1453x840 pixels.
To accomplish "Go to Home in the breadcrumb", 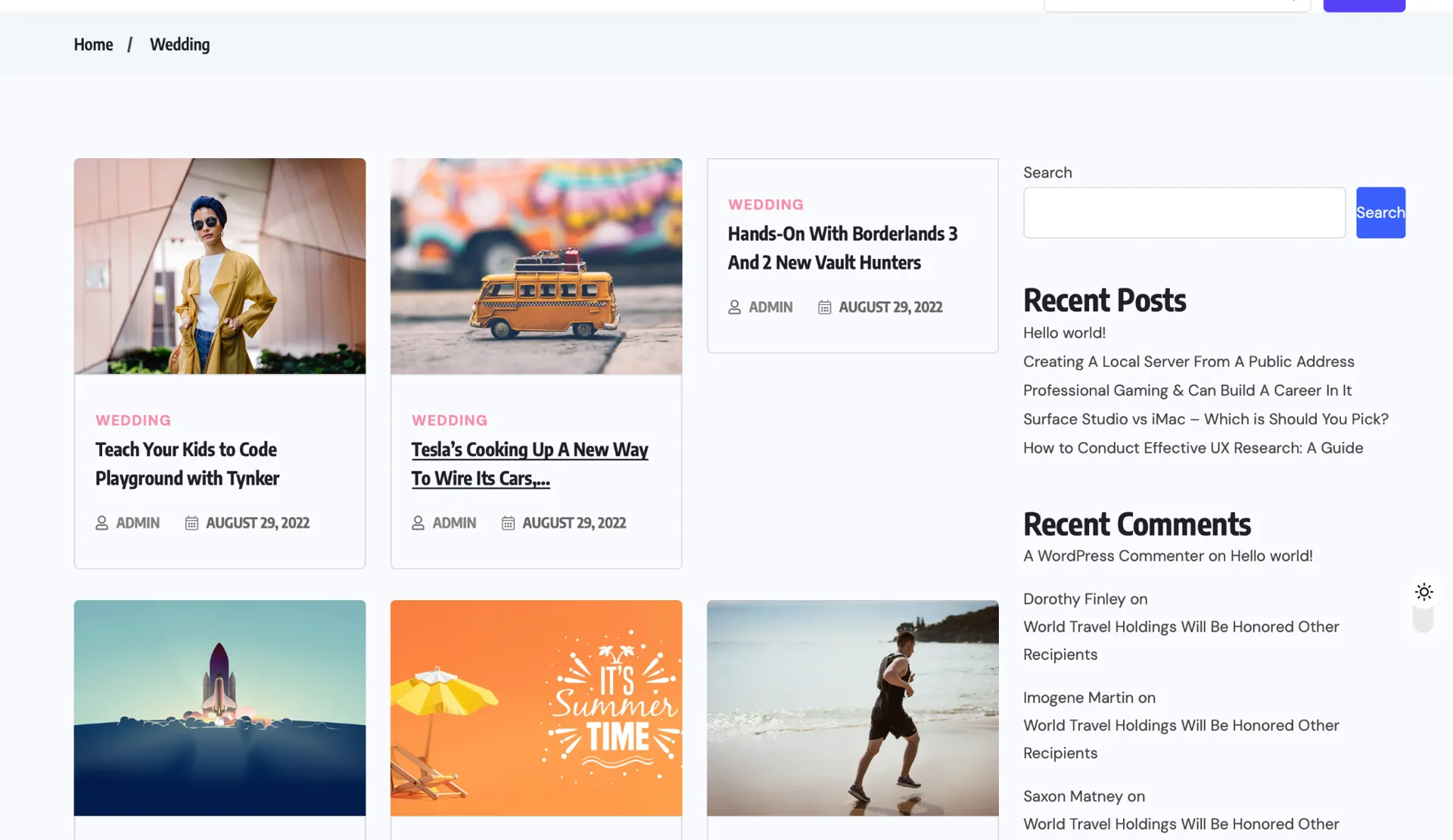I will [x=93, y=45].
